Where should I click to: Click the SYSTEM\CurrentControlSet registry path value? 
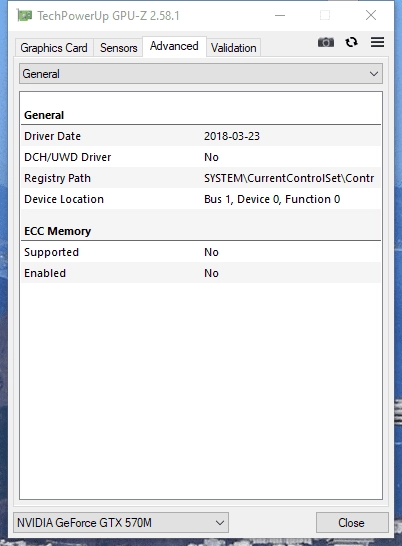coord(289,178)
